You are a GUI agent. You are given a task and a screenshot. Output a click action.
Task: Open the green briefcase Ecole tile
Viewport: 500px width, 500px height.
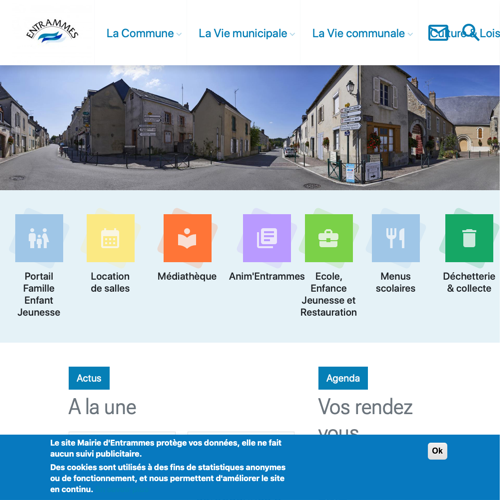tap(329, 238)
